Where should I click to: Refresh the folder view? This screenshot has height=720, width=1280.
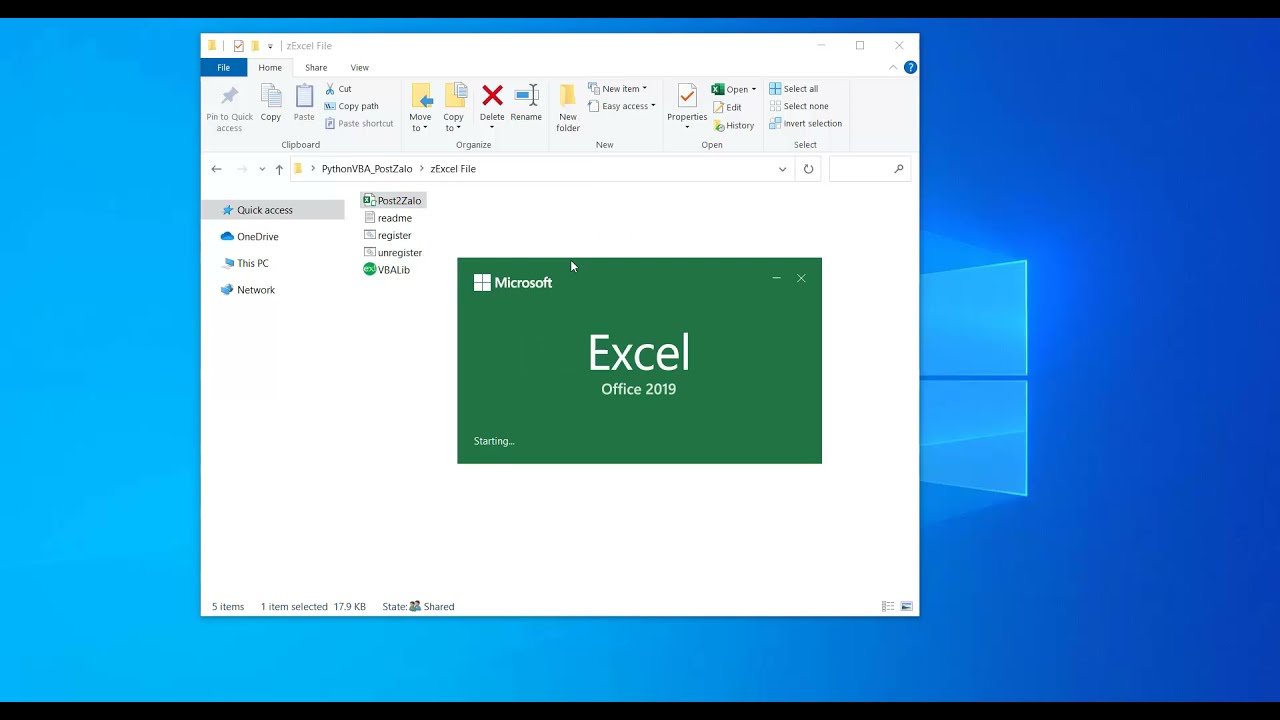tap(808, 169)
